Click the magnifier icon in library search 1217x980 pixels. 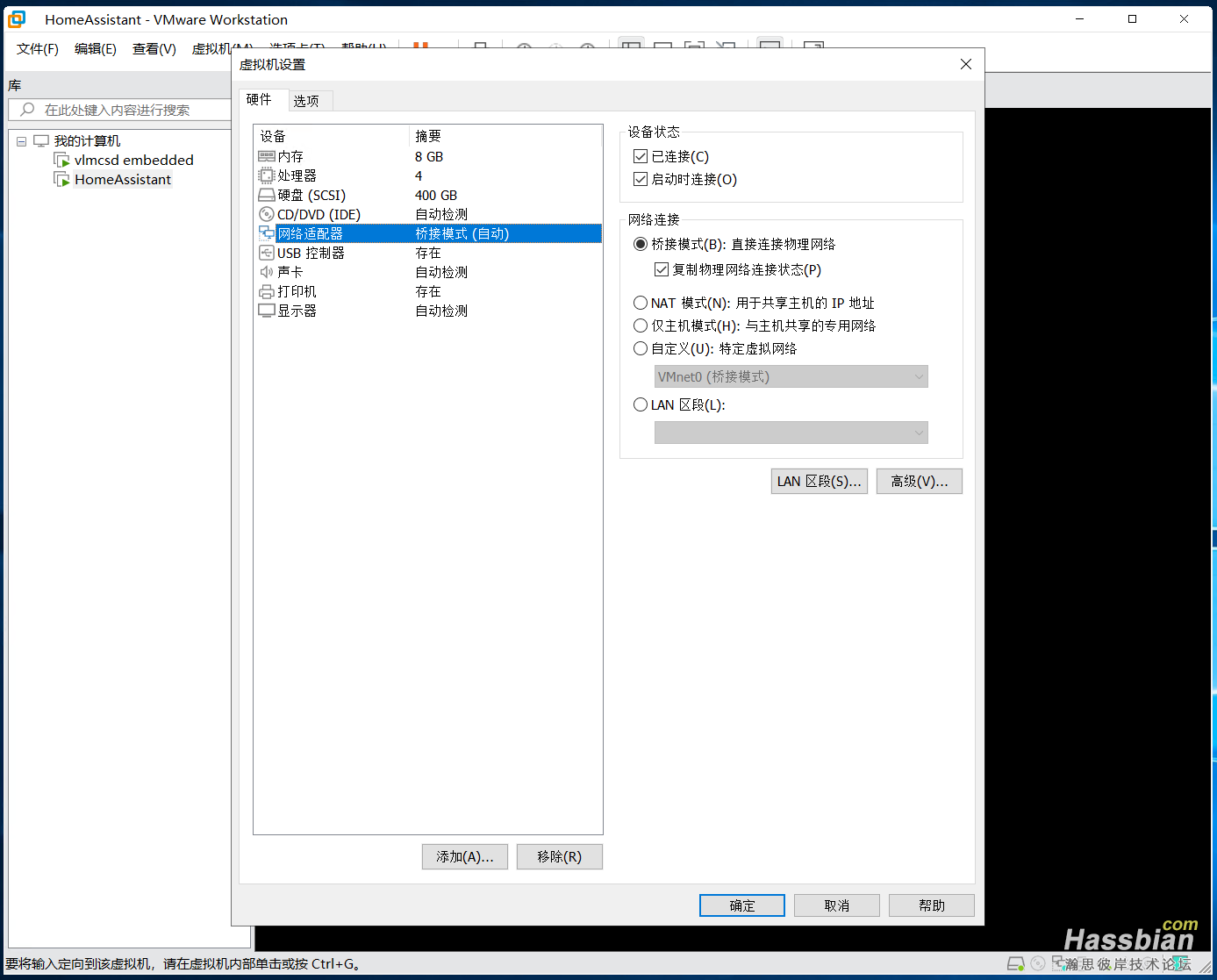(x=27, y=110)
